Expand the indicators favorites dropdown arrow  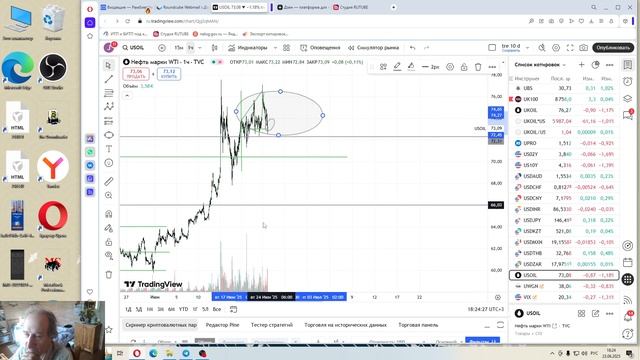point(275,48)
